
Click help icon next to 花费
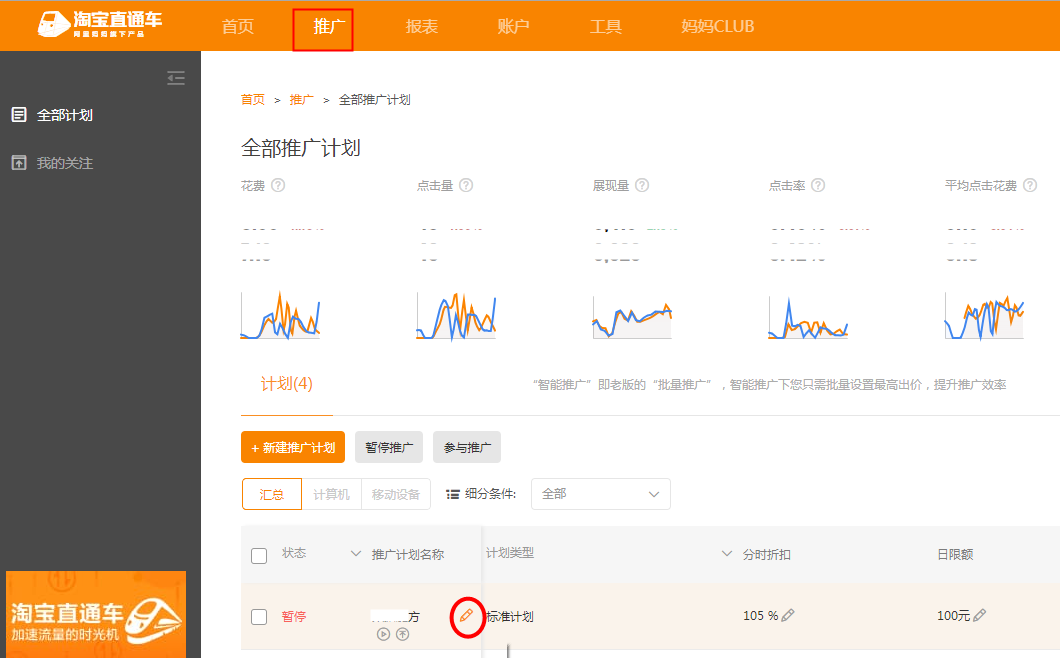tap(278, 185)
